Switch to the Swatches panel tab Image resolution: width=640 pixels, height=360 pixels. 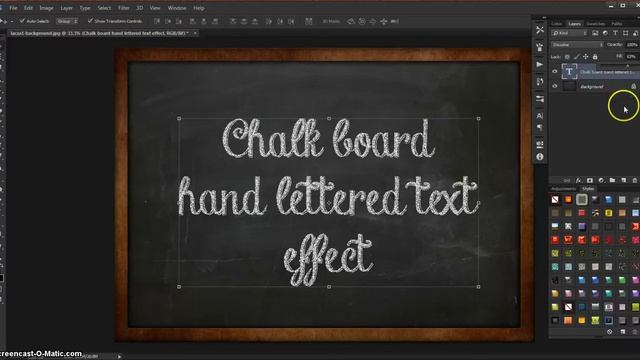(x=596, y=24)
